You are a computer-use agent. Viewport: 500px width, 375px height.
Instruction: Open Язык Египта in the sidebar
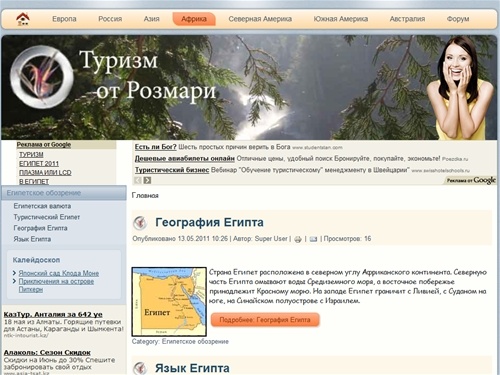pos(32,239)
